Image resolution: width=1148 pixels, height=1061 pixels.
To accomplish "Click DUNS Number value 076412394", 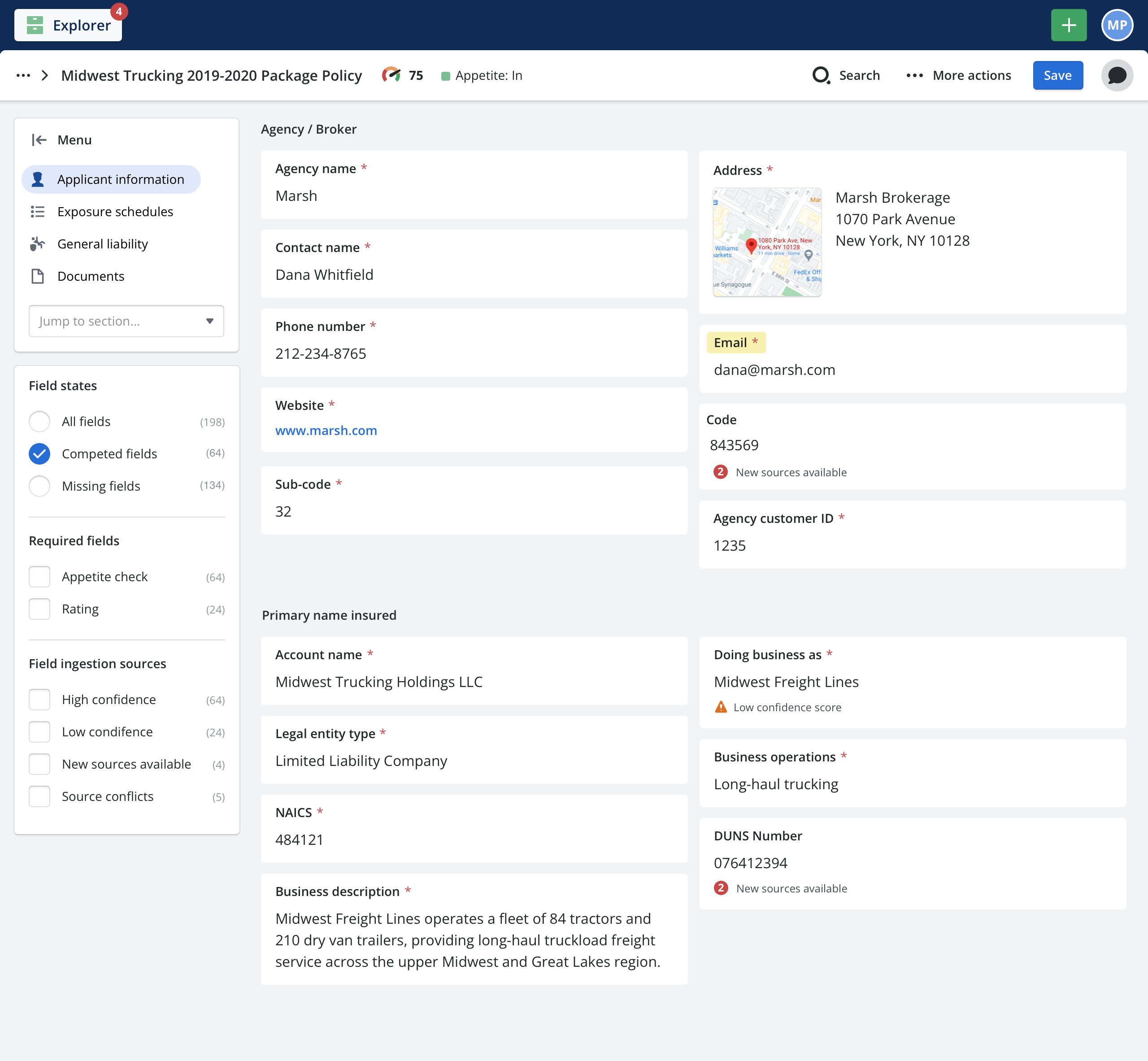I will click(x=750, y=863).
